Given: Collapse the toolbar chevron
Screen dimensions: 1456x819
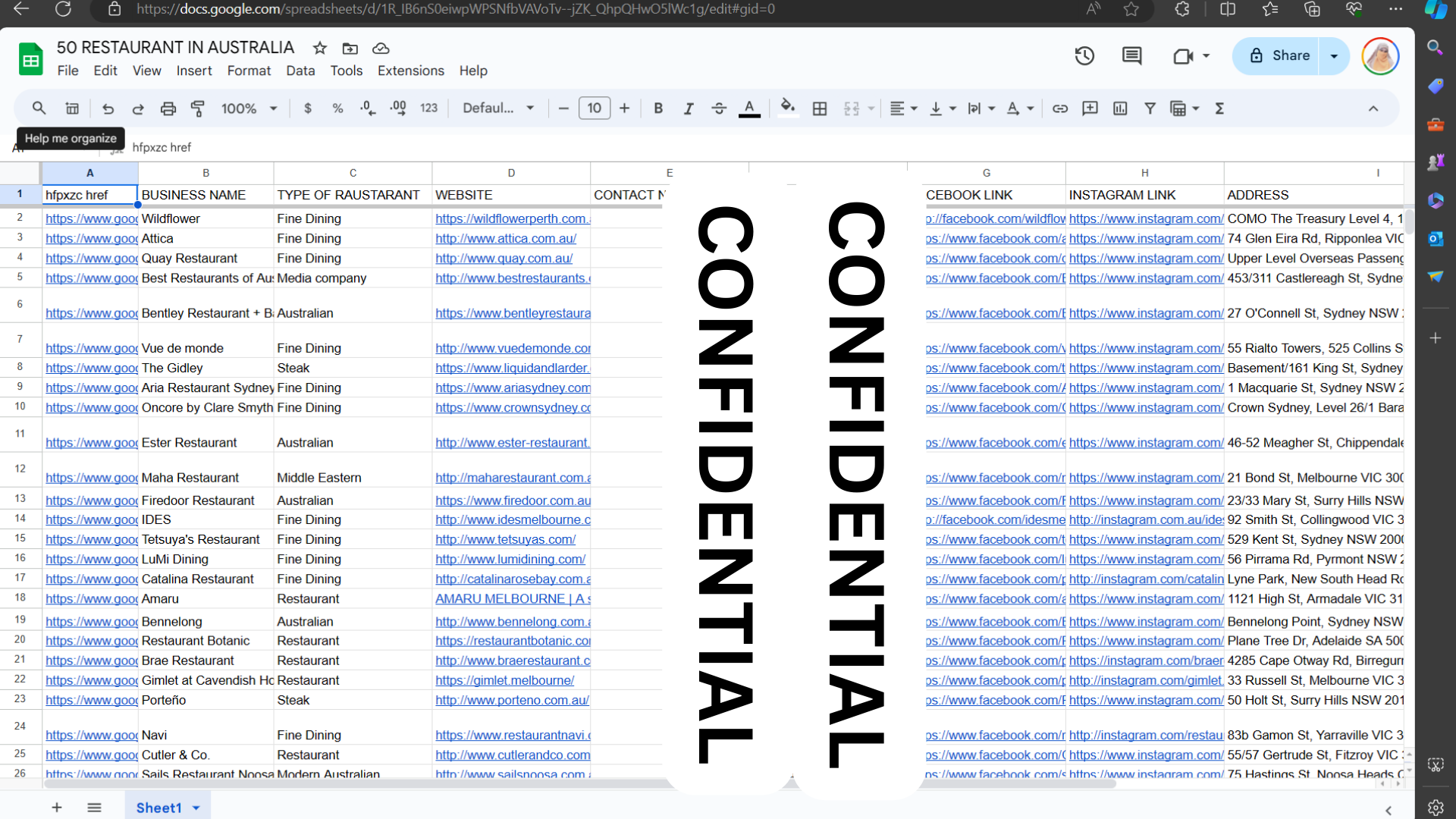Looking at the screenshot, I should 1373,108.
